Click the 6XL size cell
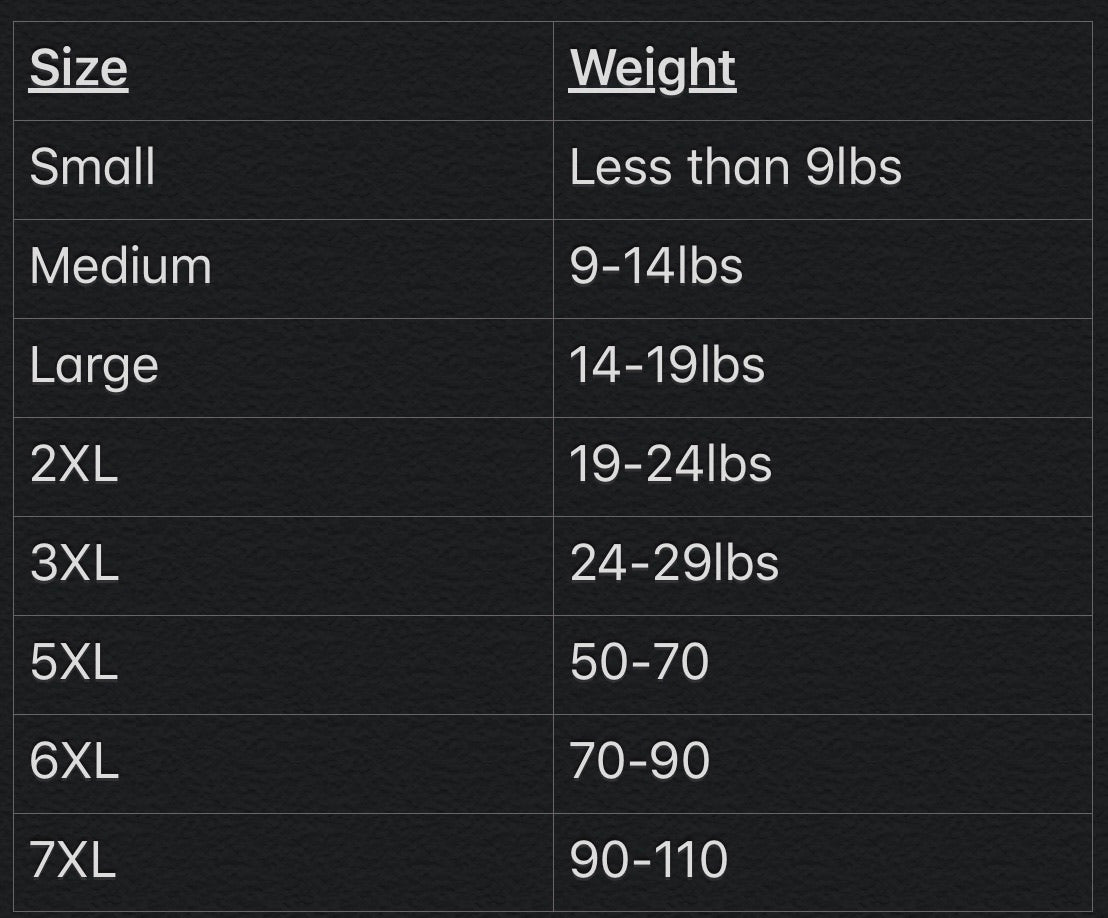Screen dimensions: 1108x918 click(283, 764)
